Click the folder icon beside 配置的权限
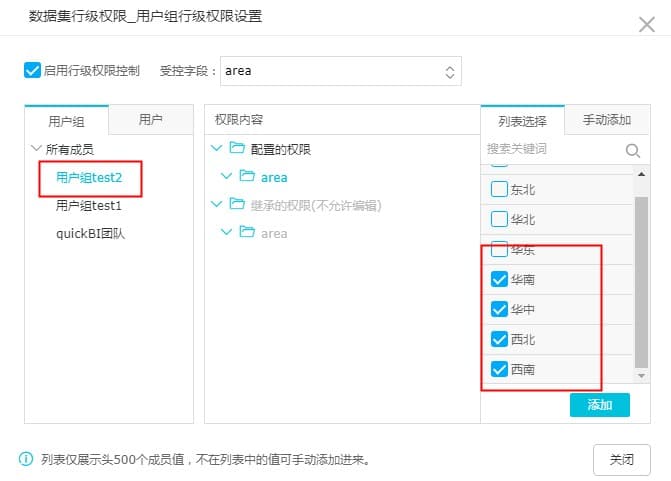This screenshot has height=481, width=671. pyautogui.click(x=237, y=149)
